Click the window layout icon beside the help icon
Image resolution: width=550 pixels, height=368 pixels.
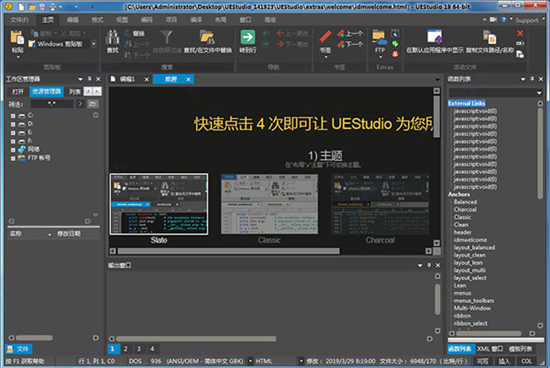(x=493, y=20)
